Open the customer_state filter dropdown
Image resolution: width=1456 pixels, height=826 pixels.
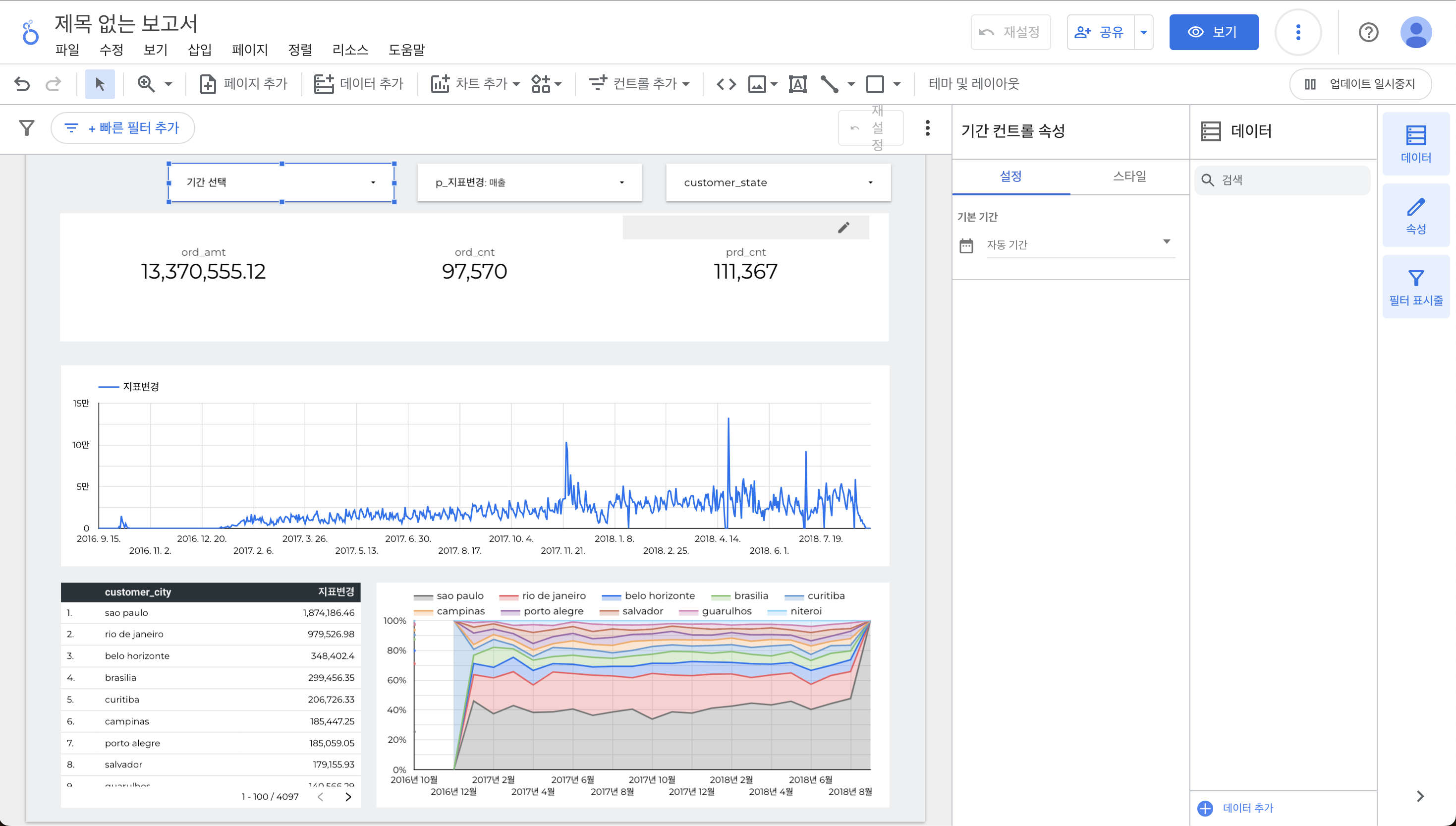[x=778, y=182]
